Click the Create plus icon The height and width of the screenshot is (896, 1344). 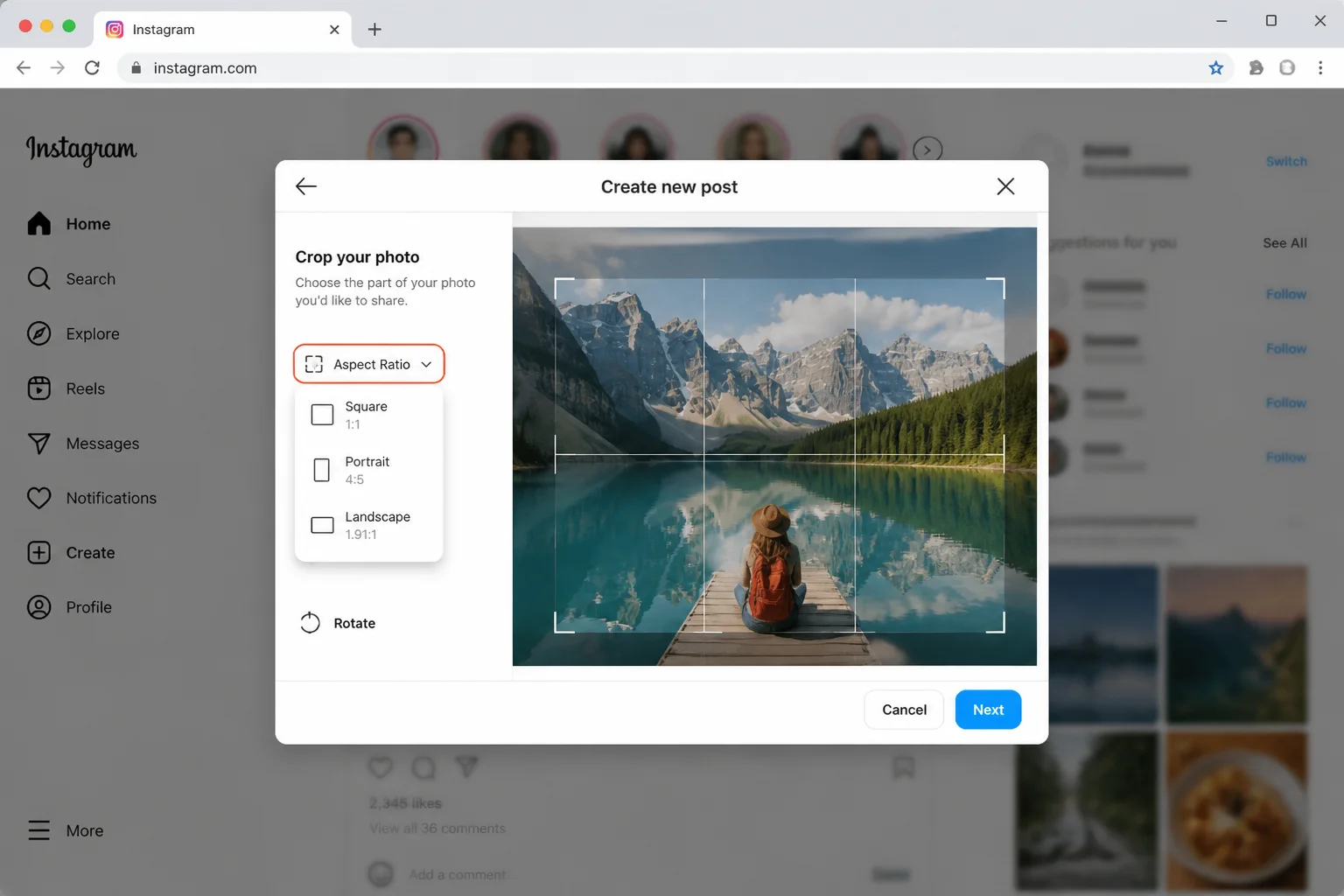pos(38,553)
